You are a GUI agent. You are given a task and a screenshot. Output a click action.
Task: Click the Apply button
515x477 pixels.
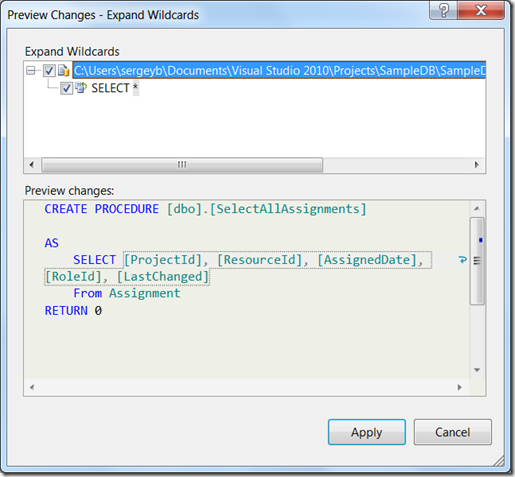(367, 432)
